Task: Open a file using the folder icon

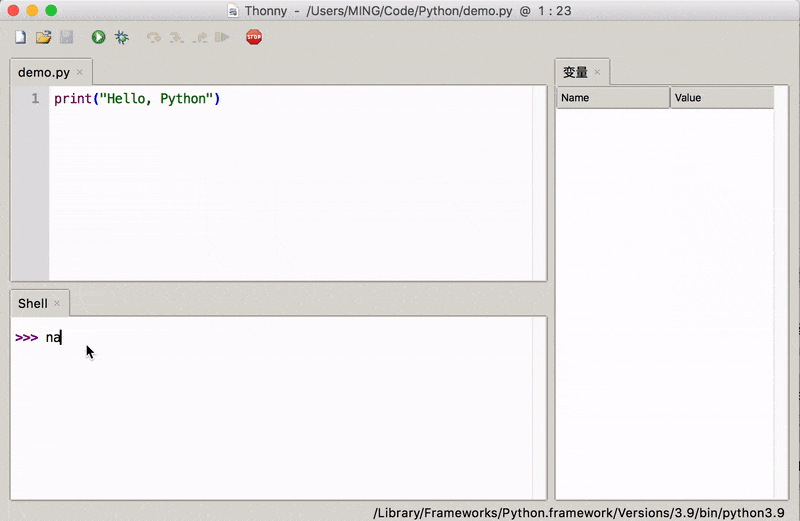Action: coord(43,37)
